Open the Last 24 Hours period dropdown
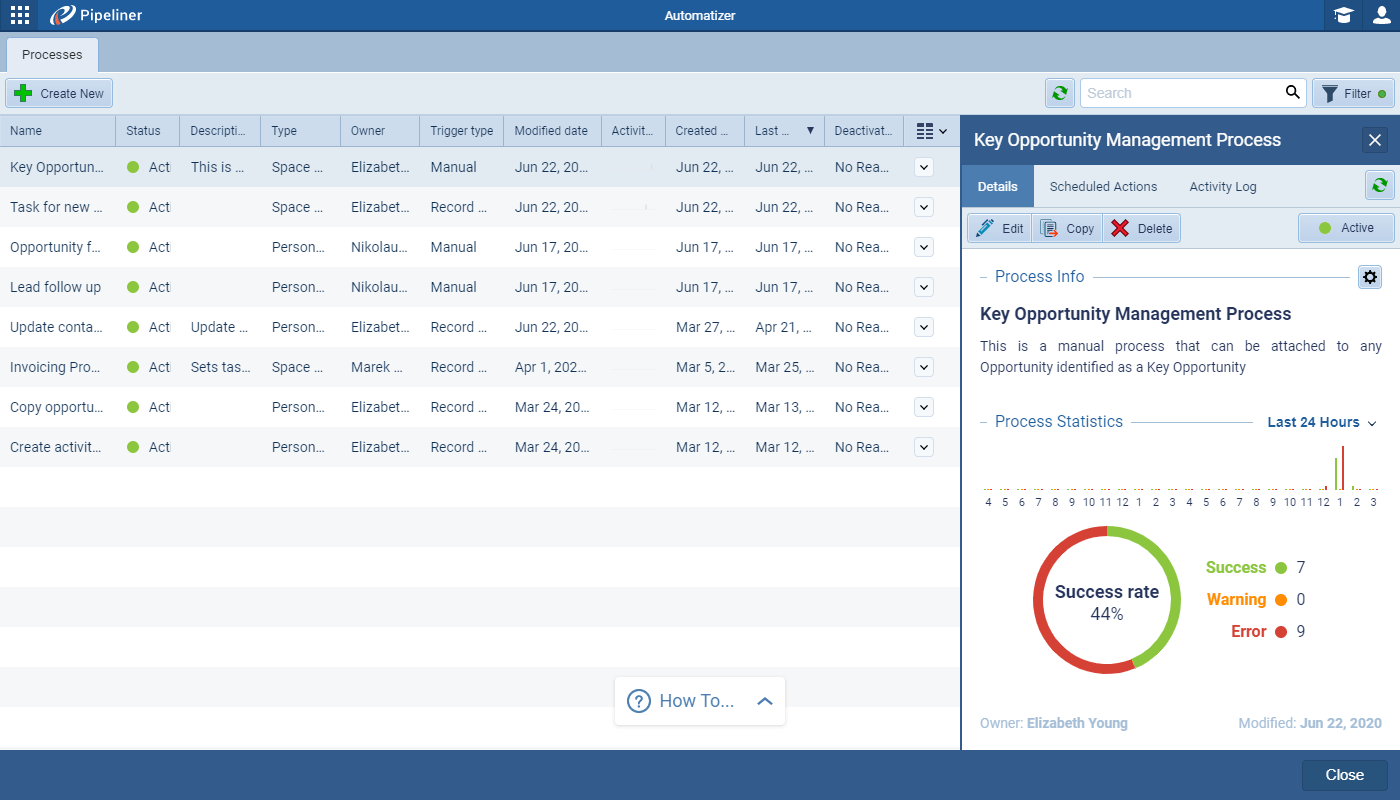This screenshot has height=800, width=1400. [1321, 422]
